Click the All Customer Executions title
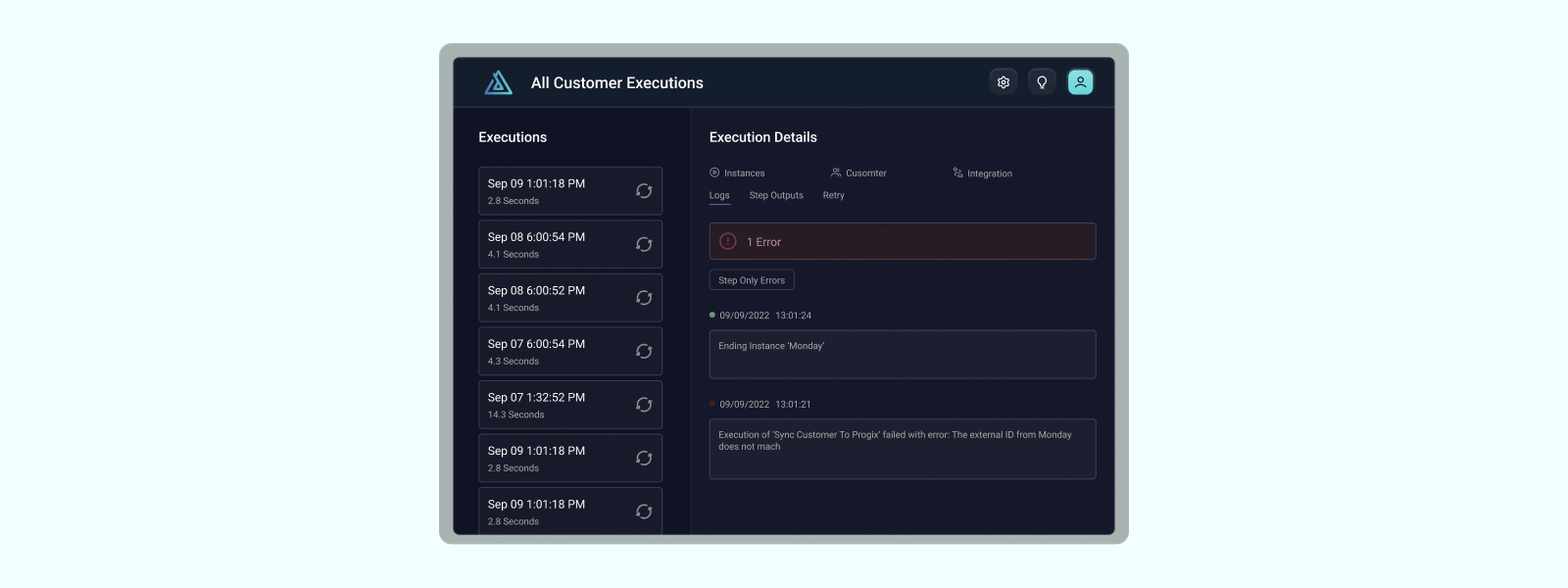This screenshot has width=1568, height=588. click(x=617, y=83)
